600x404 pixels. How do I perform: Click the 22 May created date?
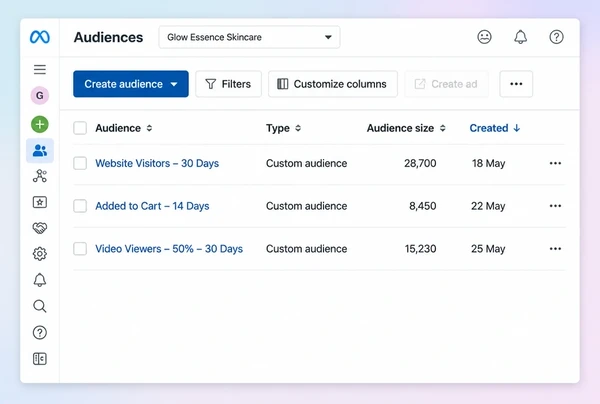tap(488, 206)
